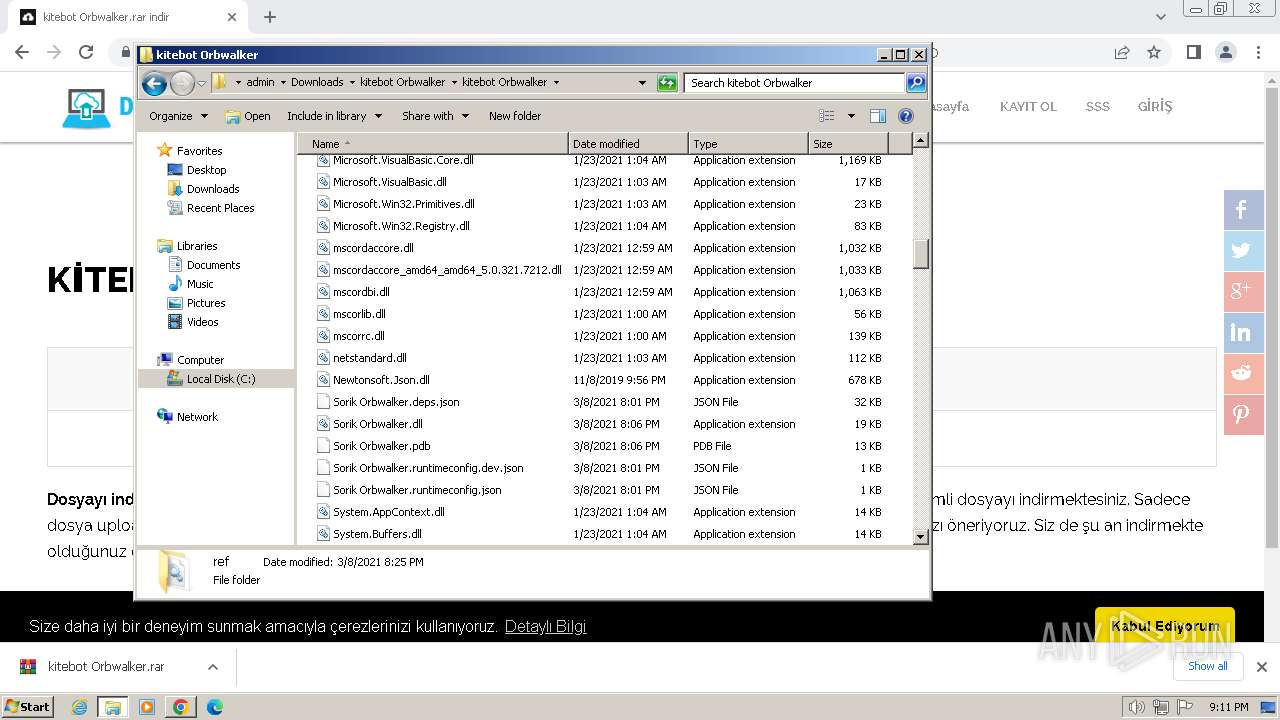
Task: Click Open in Explorer toolbar
Action: pos(248,116)
